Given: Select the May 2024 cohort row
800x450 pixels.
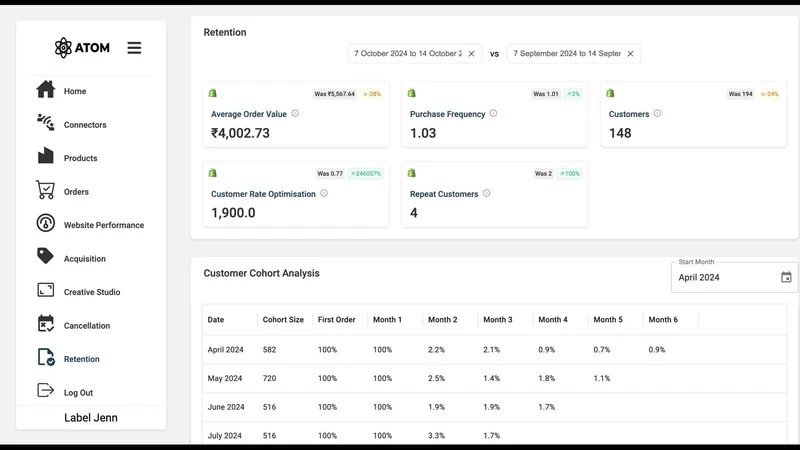Looking at the screenshot, I should [x=494, y=379].
